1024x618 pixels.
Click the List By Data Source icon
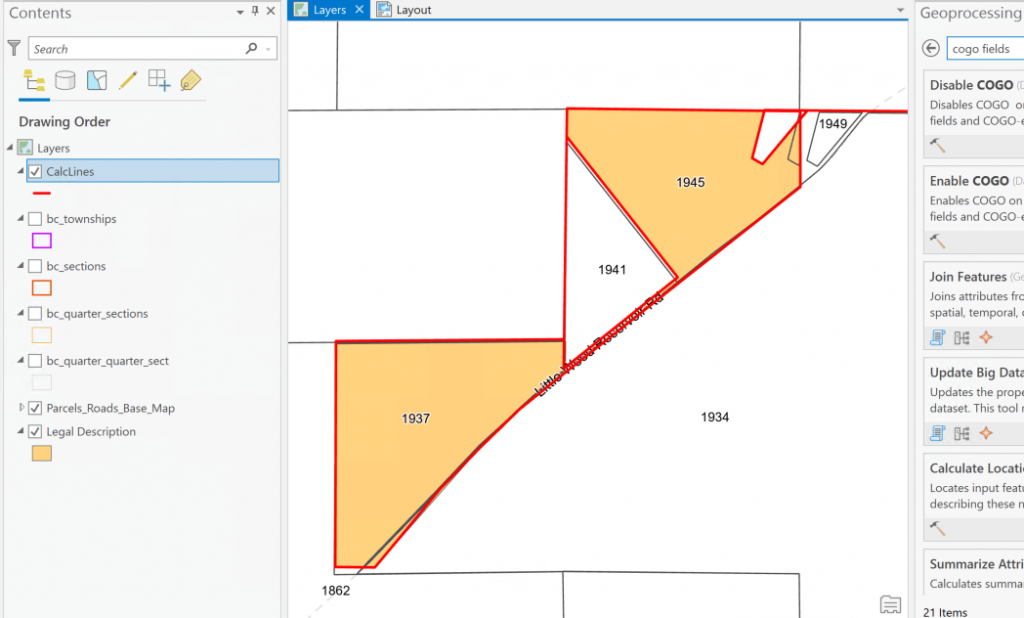click(65, 81)
